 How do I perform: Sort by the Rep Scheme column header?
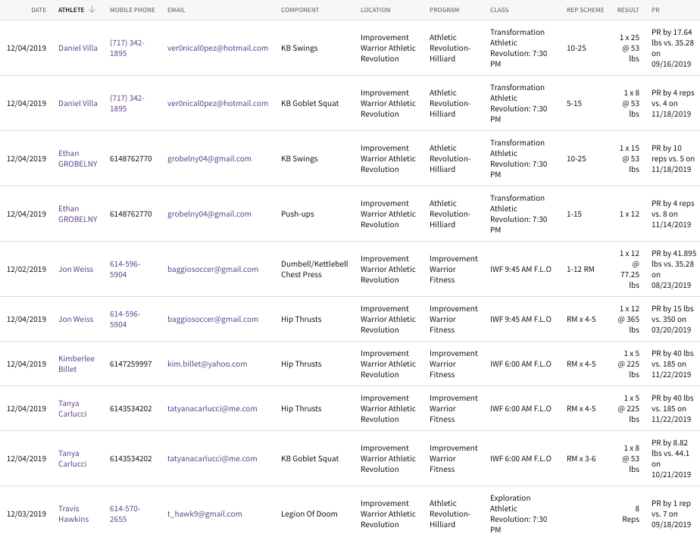(x=585, y=10)
